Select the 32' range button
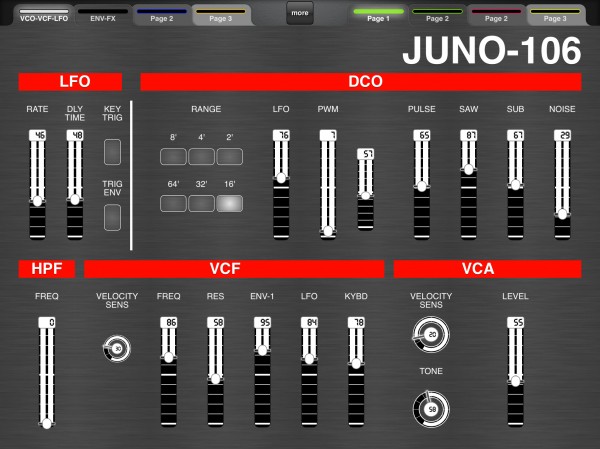This screenshot has width=600, height=449. (x=201, y=203)
